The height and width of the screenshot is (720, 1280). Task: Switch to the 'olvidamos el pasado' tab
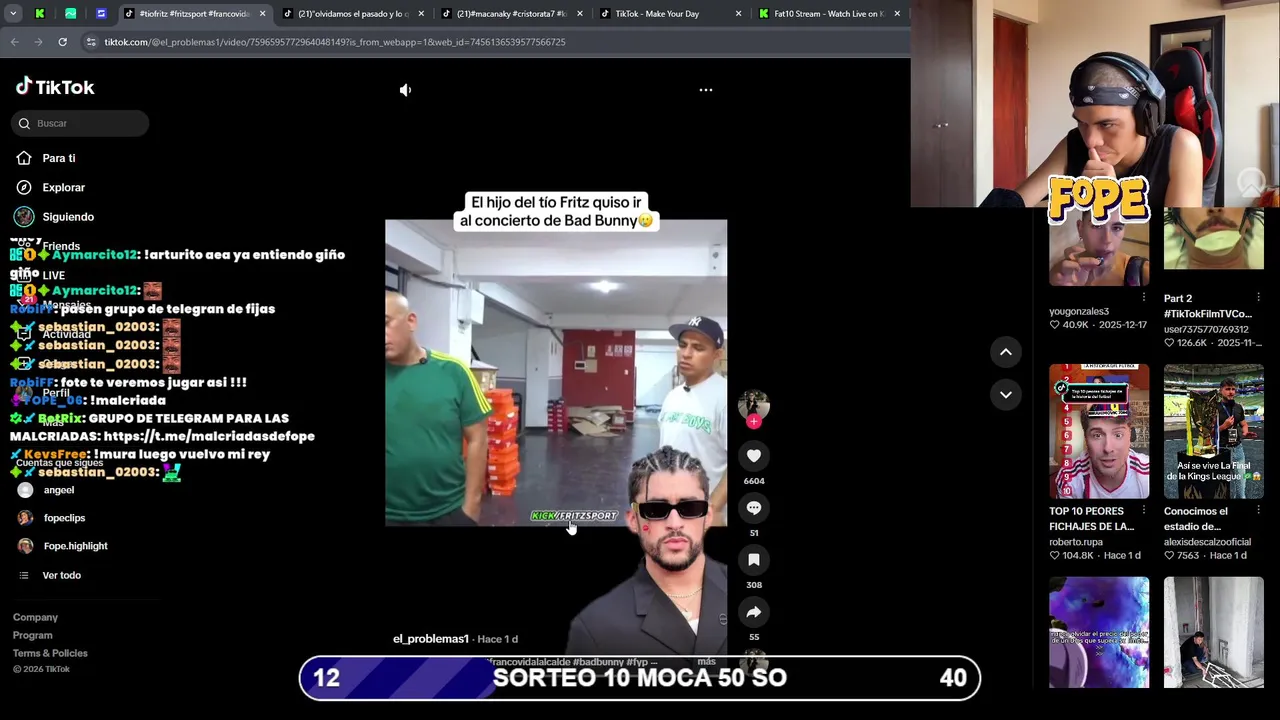tap(351, 14)
